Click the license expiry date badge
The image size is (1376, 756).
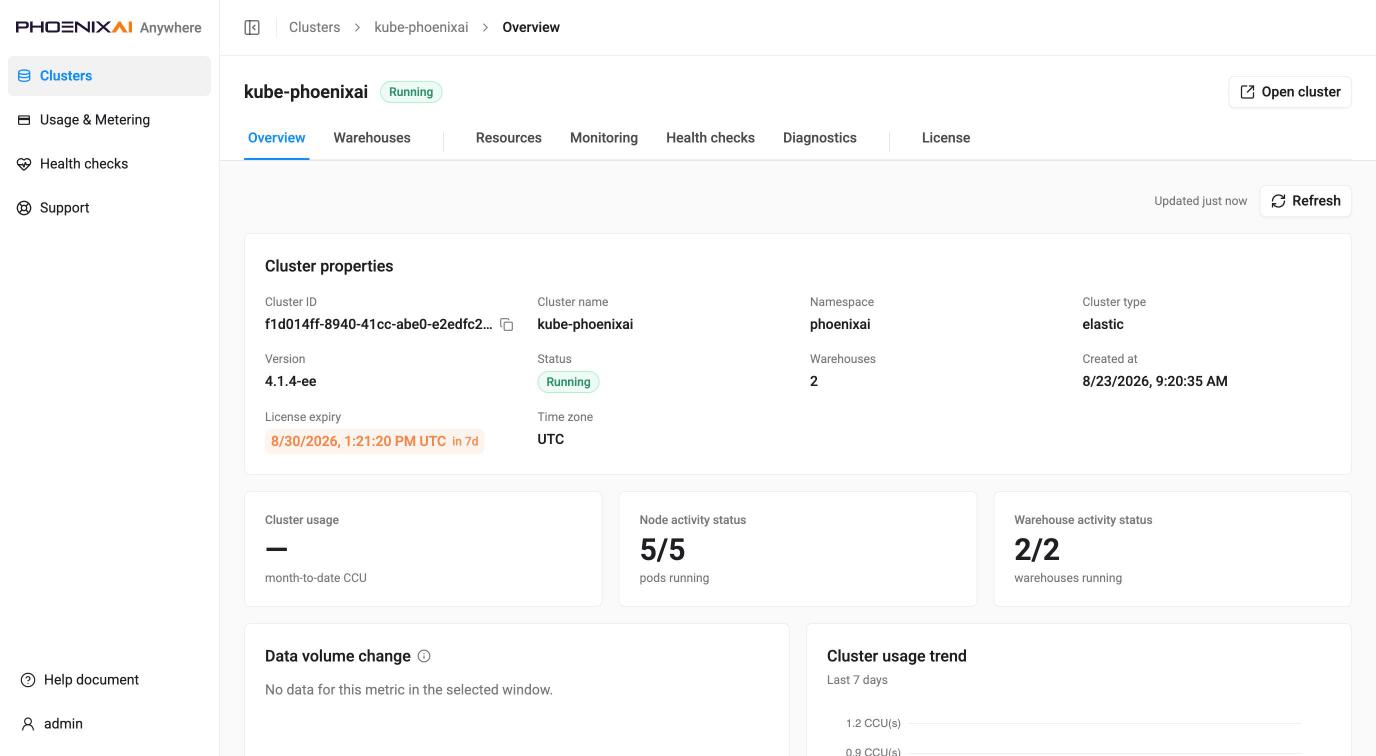375,441
